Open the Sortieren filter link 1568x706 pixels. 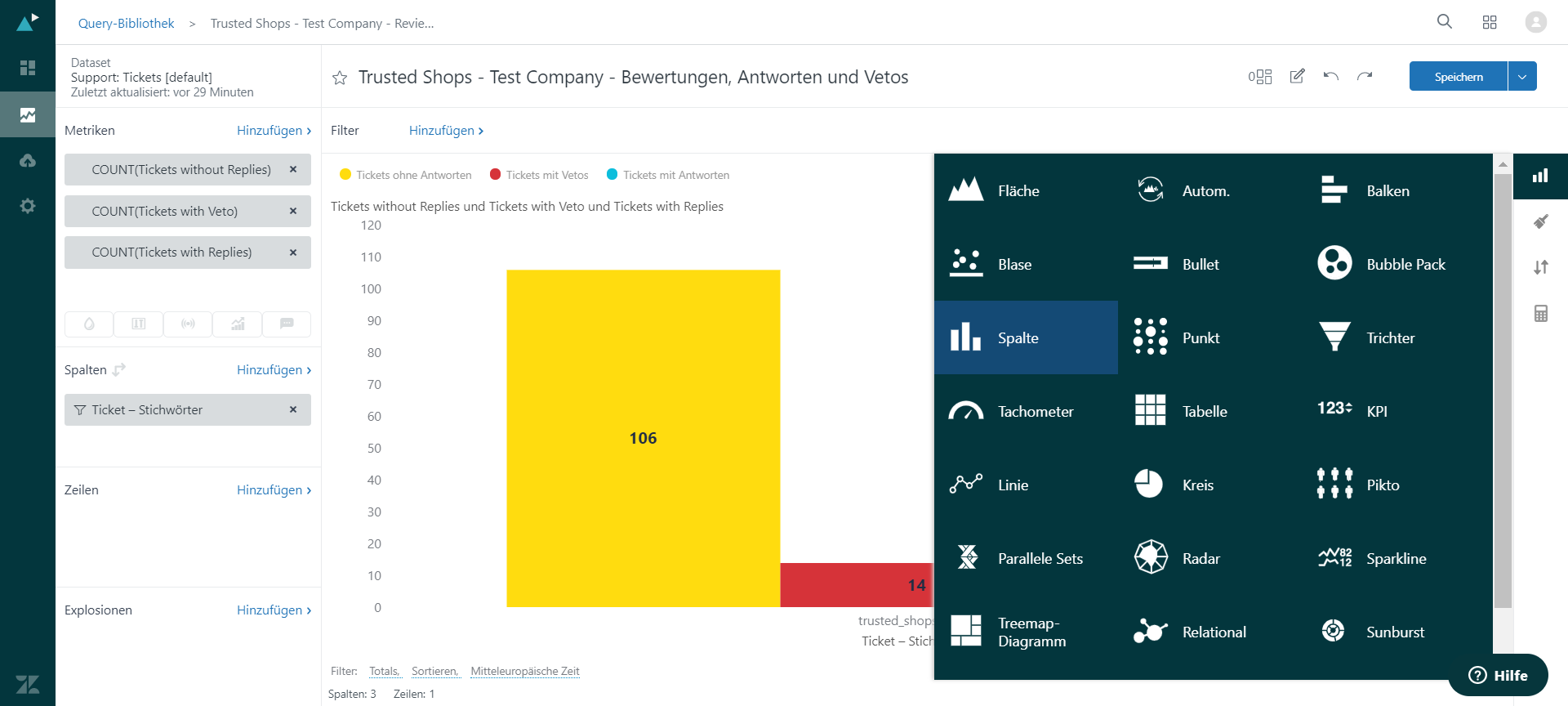coord(435,671)
